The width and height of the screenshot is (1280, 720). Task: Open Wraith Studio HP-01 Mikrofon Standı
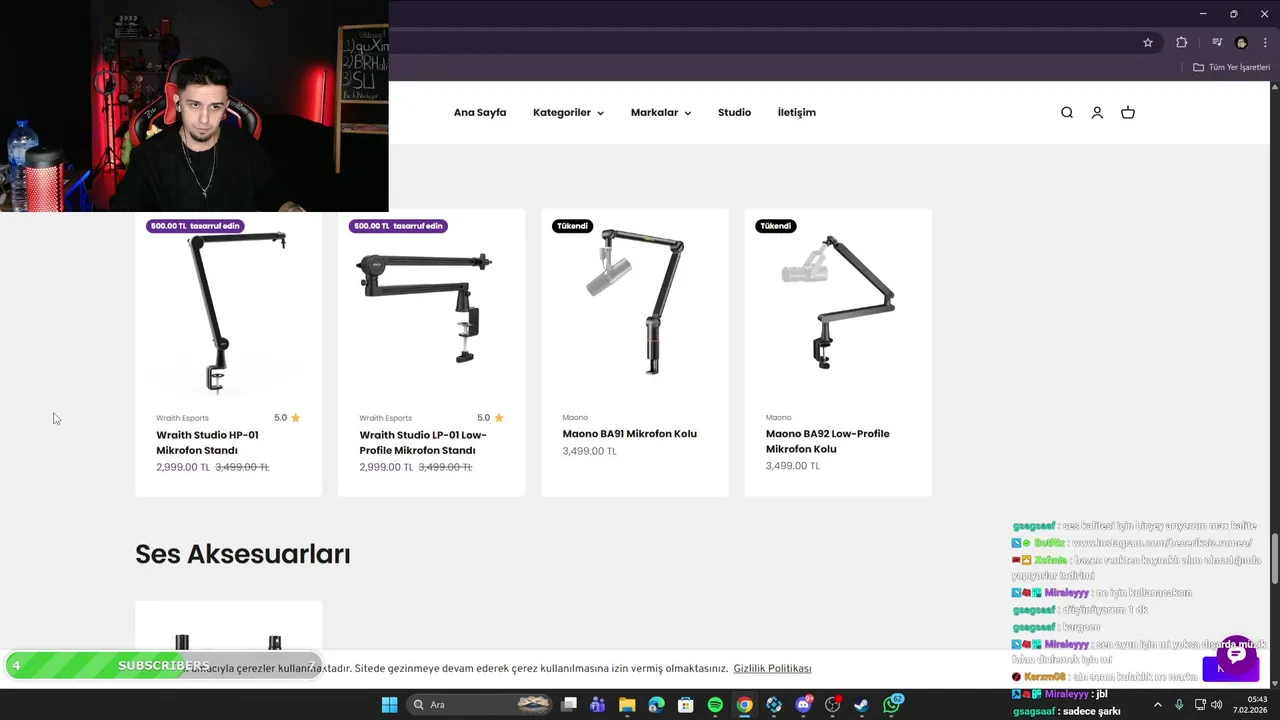tap(207, 443)
